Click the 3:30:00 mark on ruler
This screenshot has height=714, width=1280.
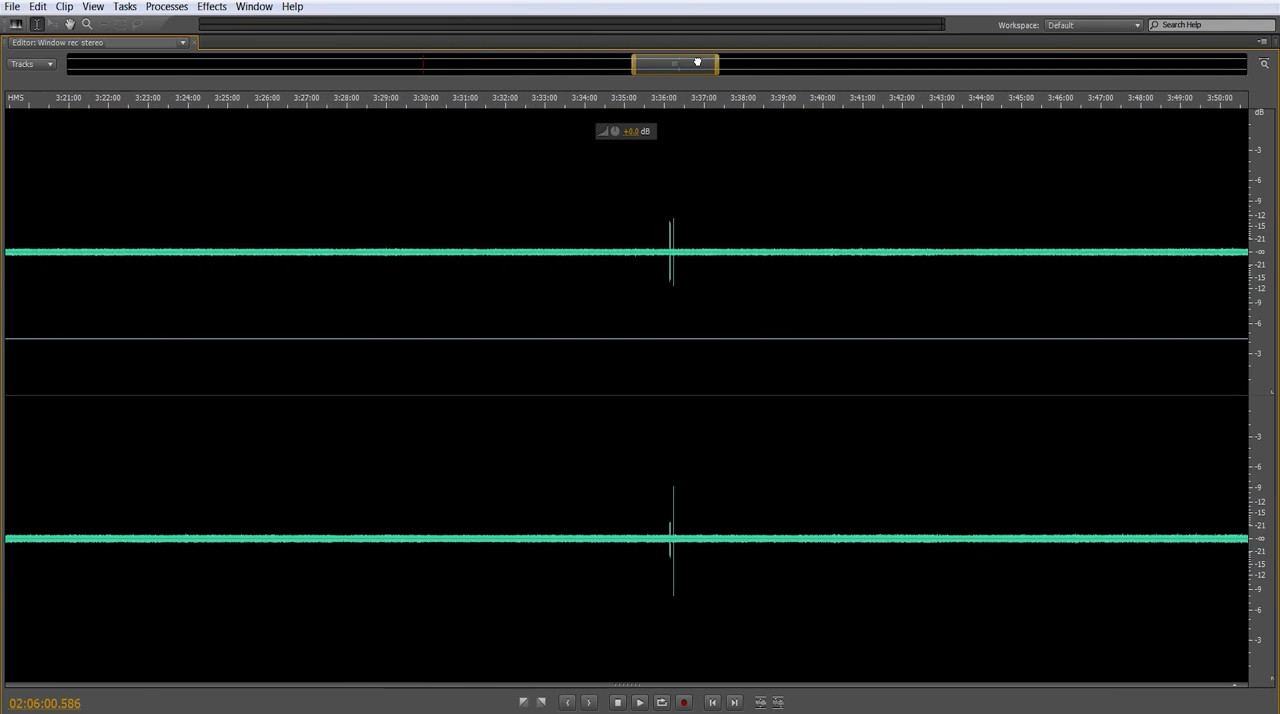(426, 98)
